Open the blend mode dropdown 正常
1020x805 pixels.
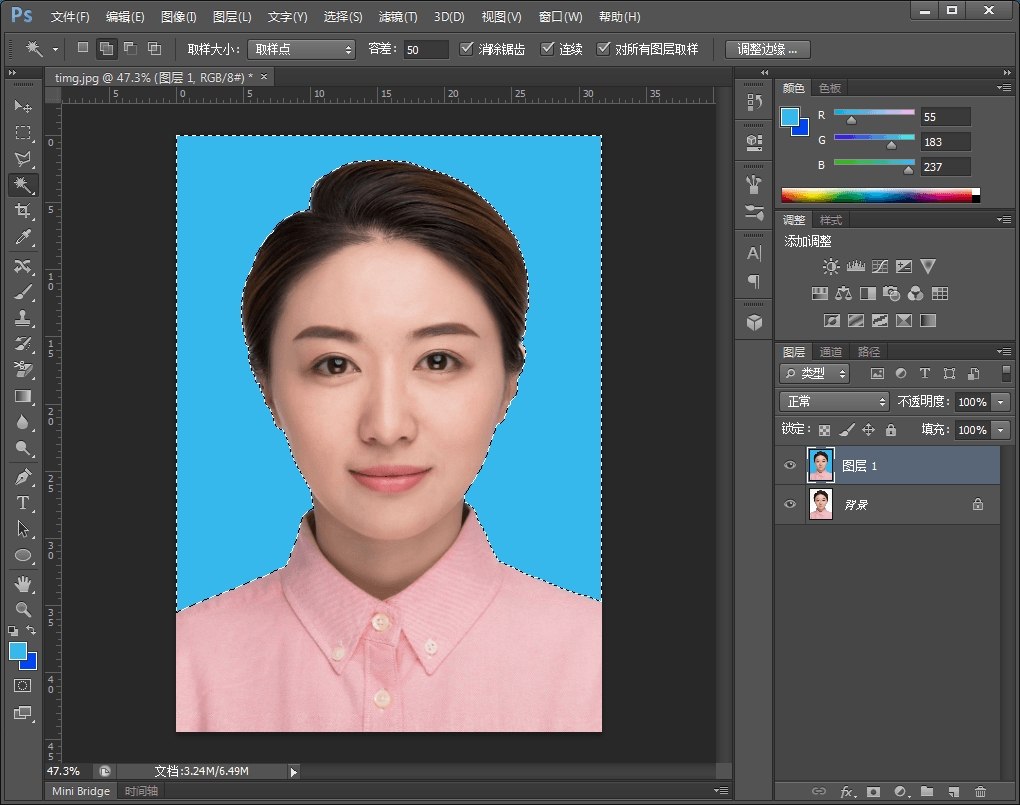click(x=834, y=402)
